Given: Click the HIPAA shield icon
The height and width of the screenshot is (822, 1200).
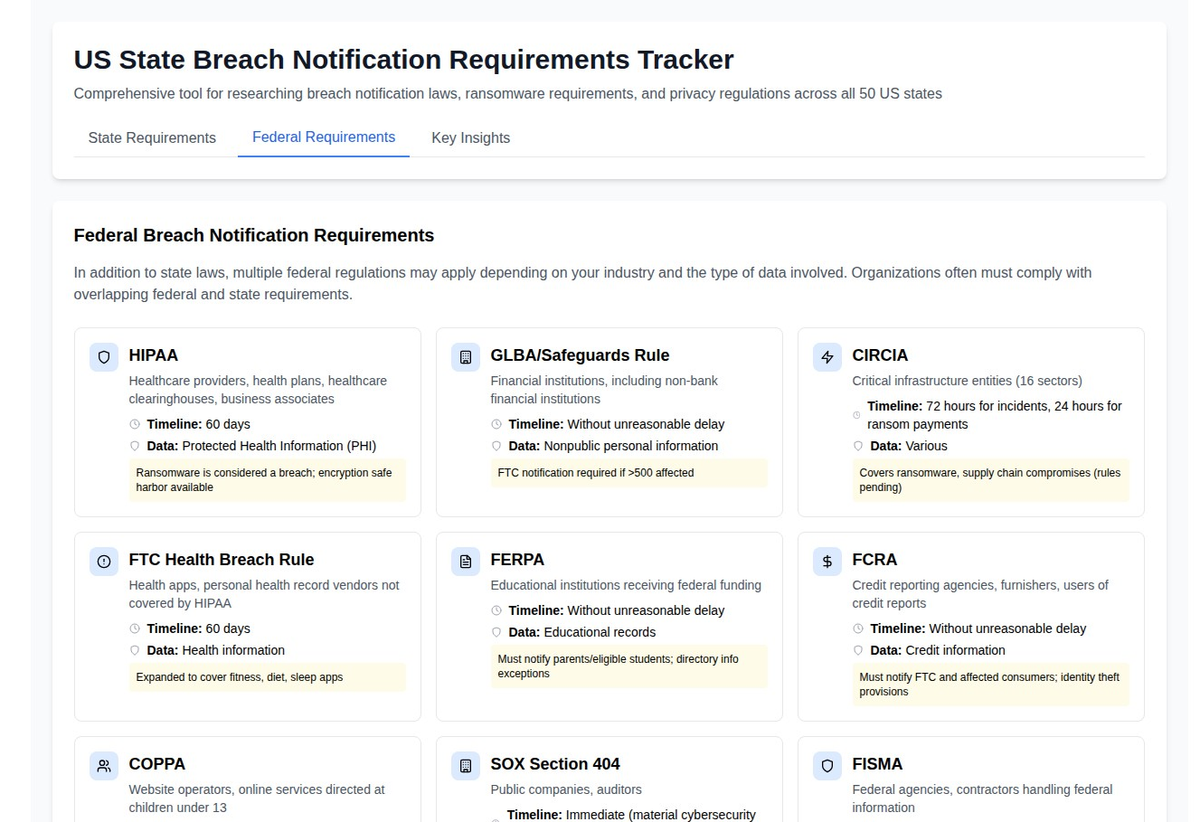Looking at the screenshot, I should 103,356.
